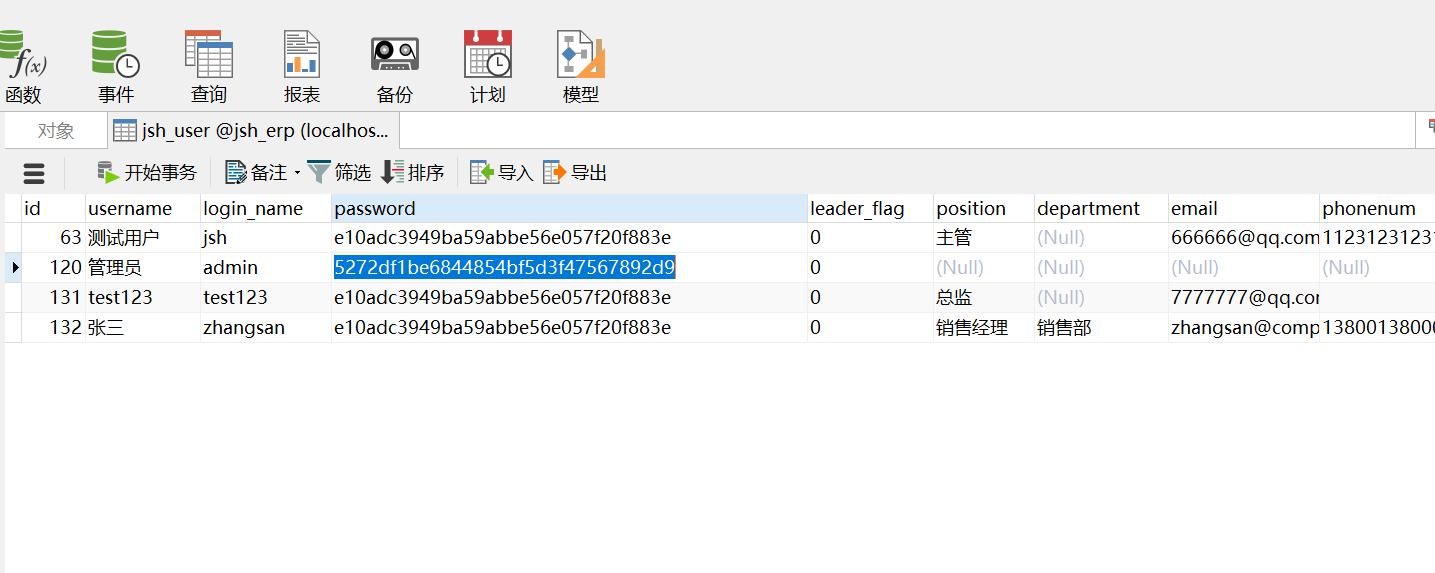Select the jsh_user @jsh_erp tab
Screen dimensions: 1435x573
254,131
